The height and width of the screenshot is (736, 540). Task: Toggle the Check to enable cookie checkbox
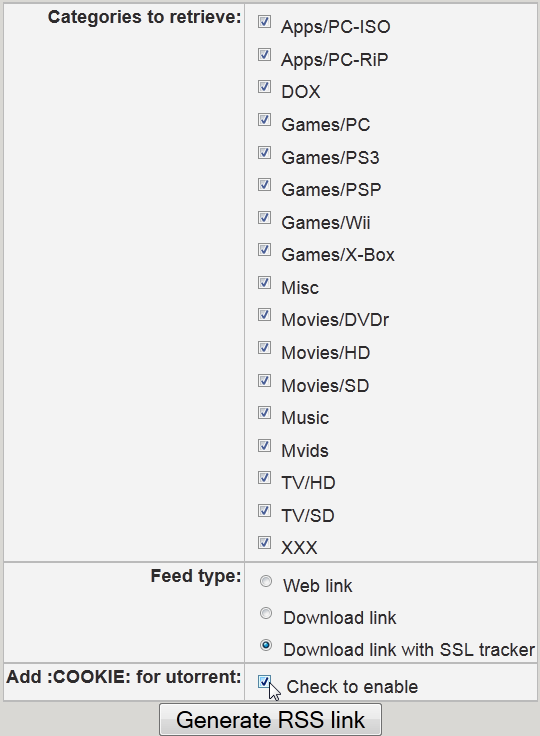tap(264, 682)
